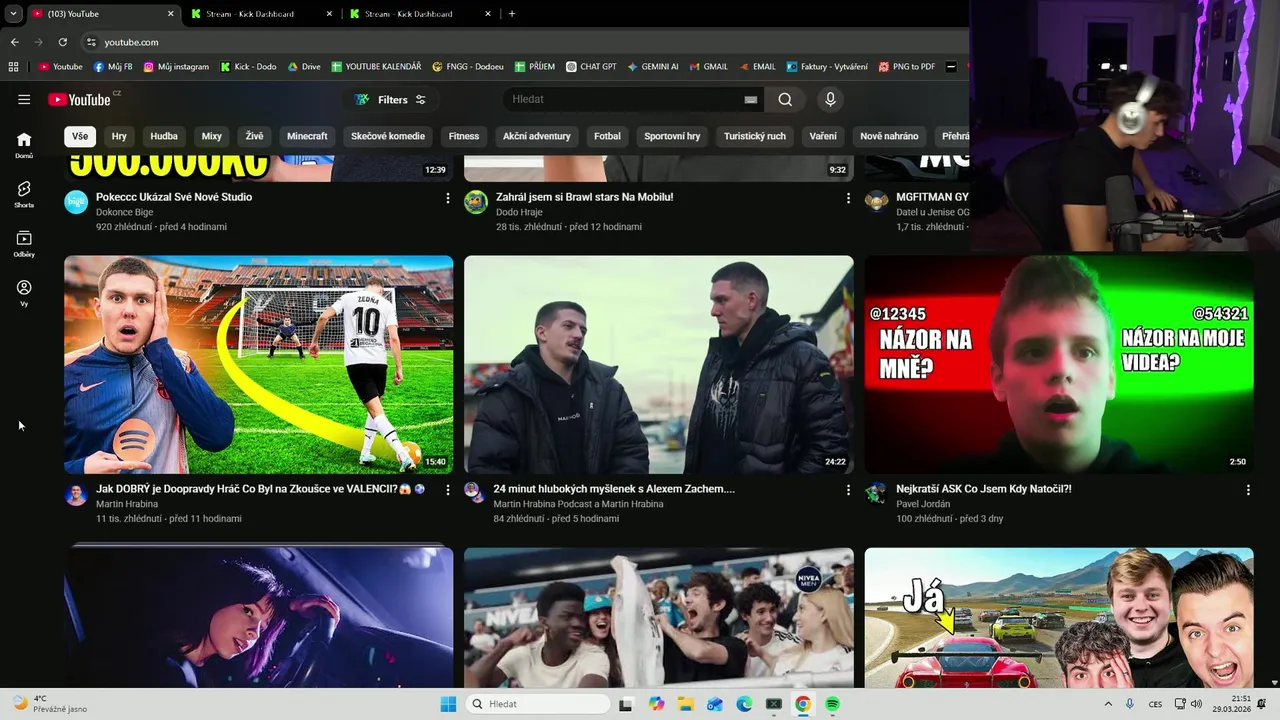
Task: Open Microsoft Edge from the taskbar
Action: click(x=744, y=704)
